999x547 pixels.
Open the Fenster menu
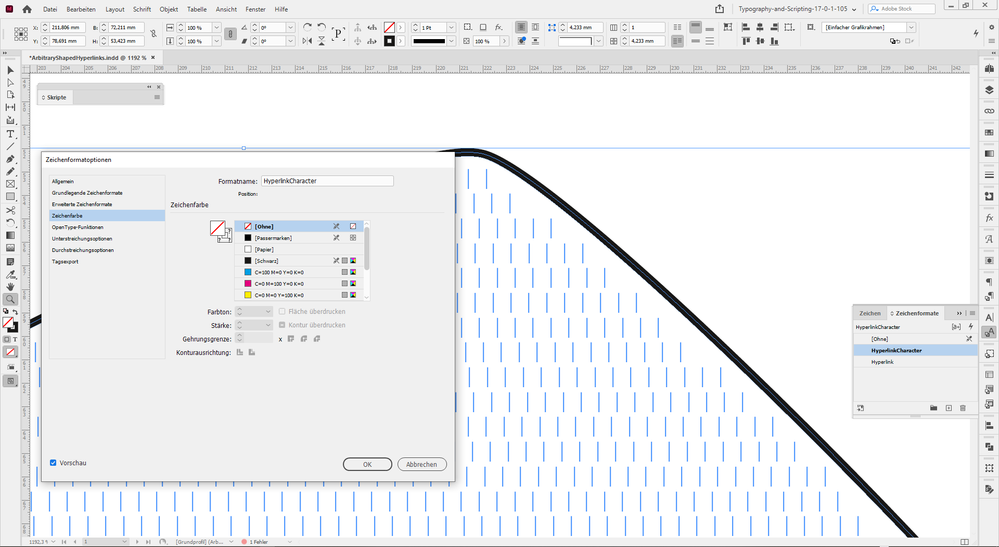(255, 9)
